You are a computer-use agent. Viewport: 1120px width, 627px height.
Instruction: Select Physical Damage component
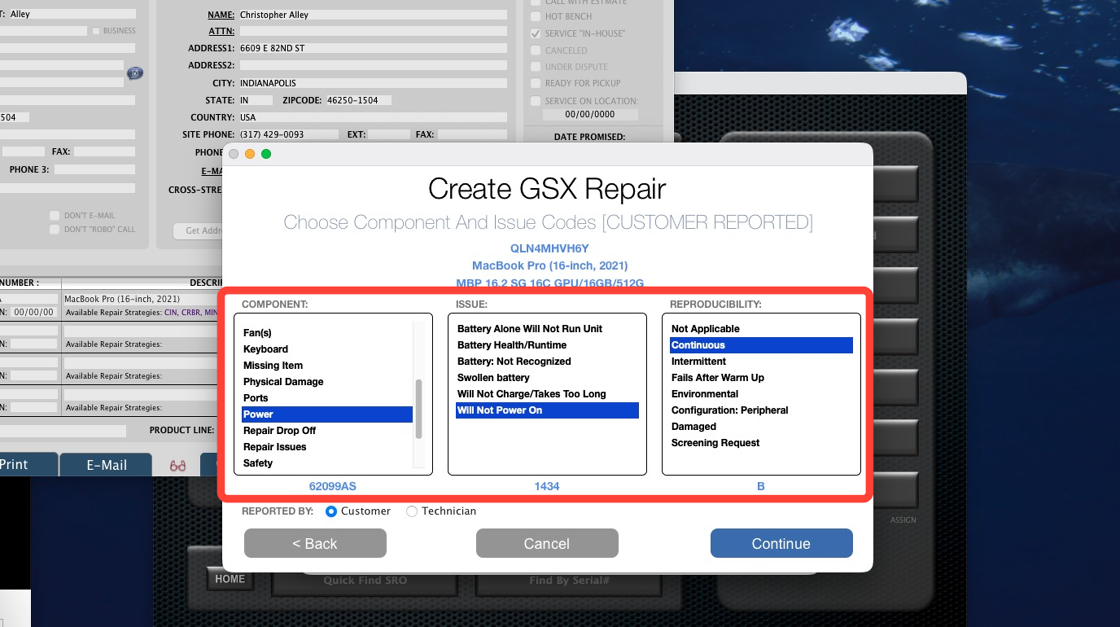point(327,381)
